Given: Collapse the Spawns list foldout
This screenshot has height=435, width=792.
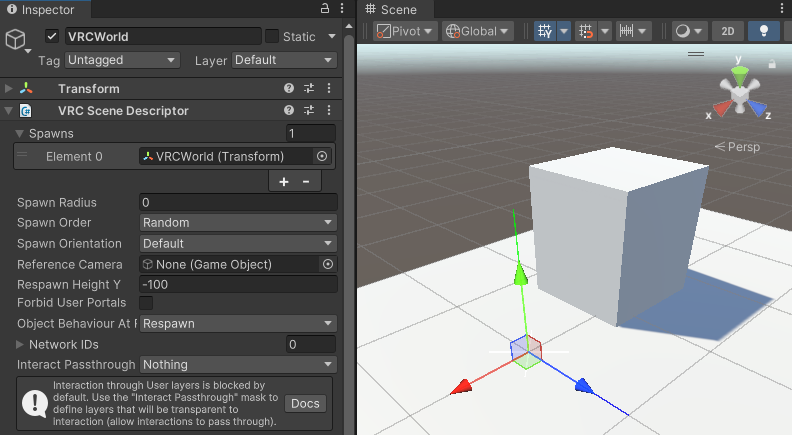Looking at the screenshot, I should [x=20, y=133].
